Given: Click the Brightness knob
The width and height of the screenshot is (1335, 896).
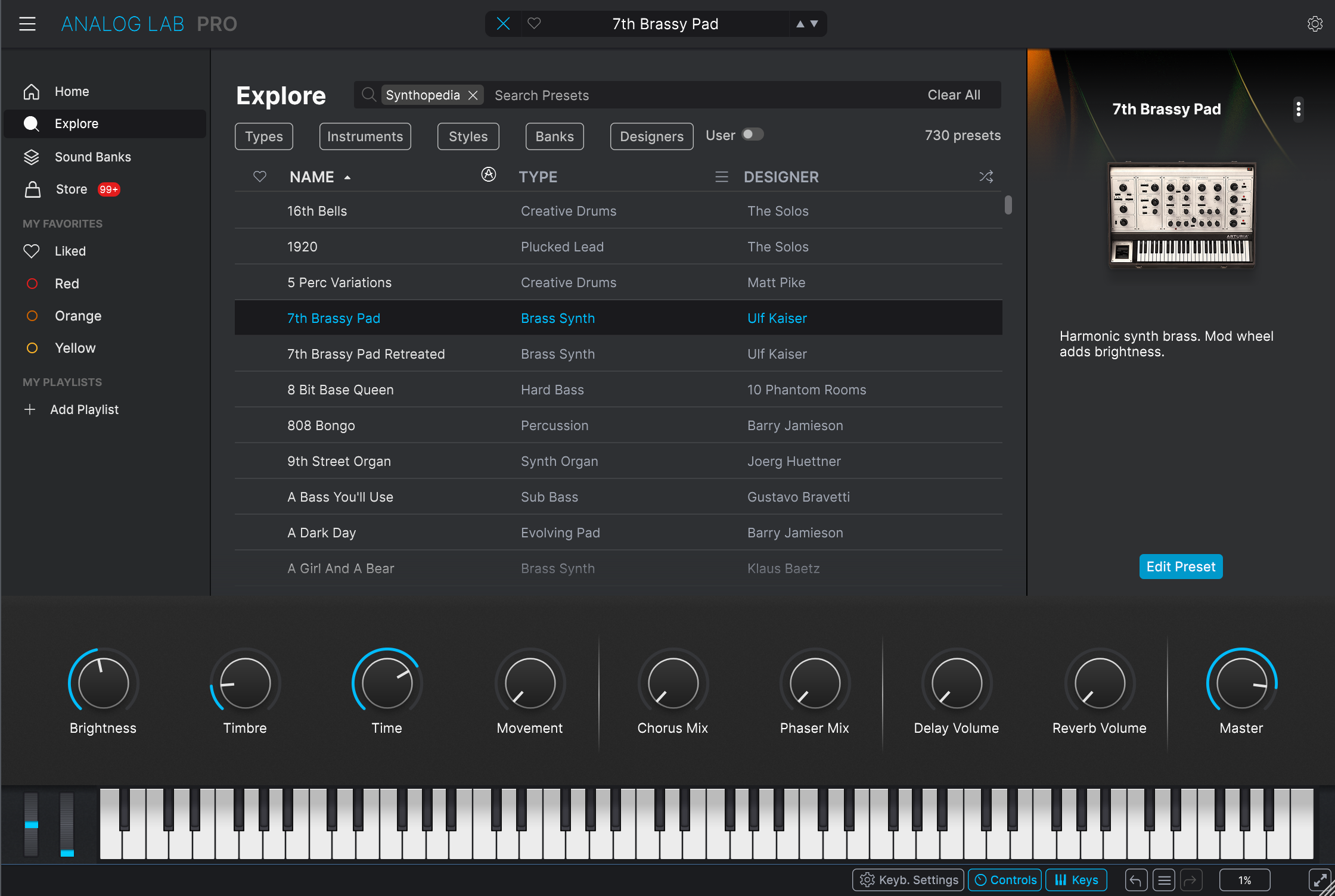Looking at the screenshot, I should (103, 683).
